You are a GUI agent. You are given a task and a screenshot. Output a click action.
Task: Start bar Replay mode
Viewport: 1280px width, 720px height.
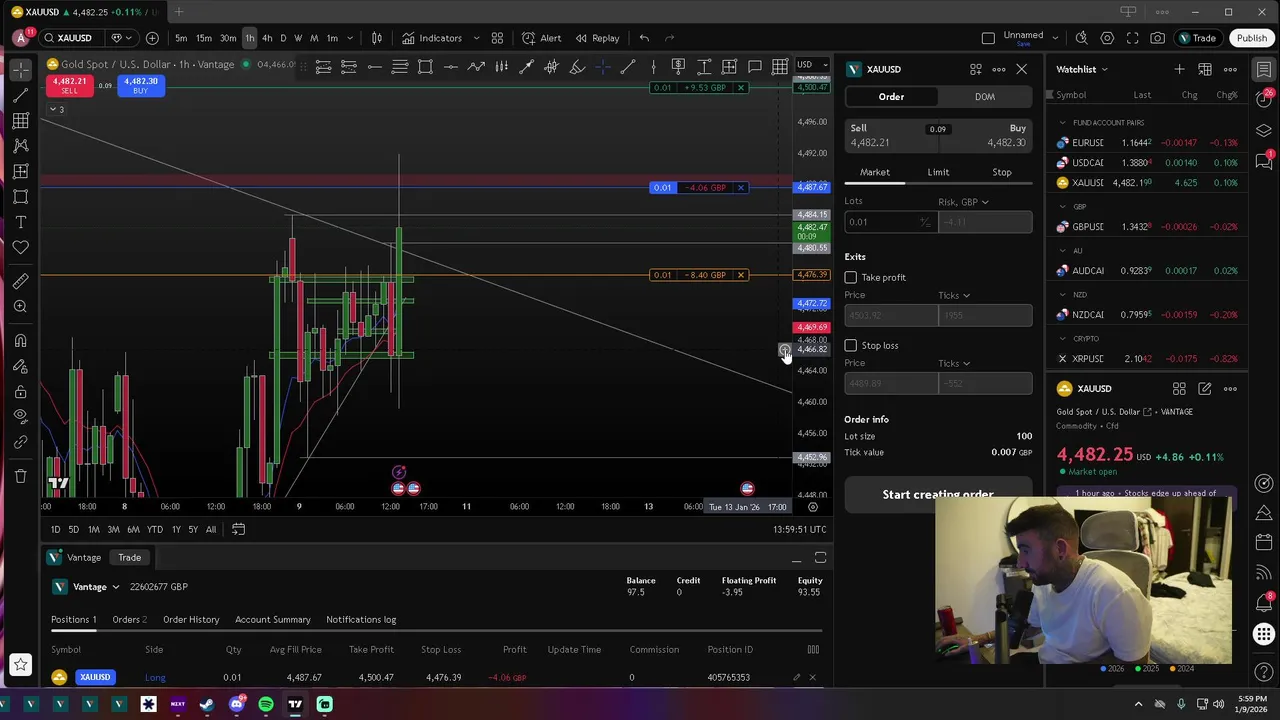click(597, 38)
